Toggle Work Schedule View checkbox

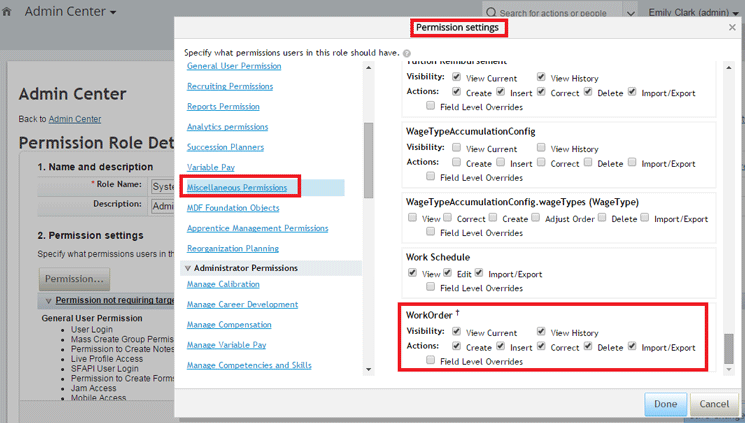coord(412,273)
